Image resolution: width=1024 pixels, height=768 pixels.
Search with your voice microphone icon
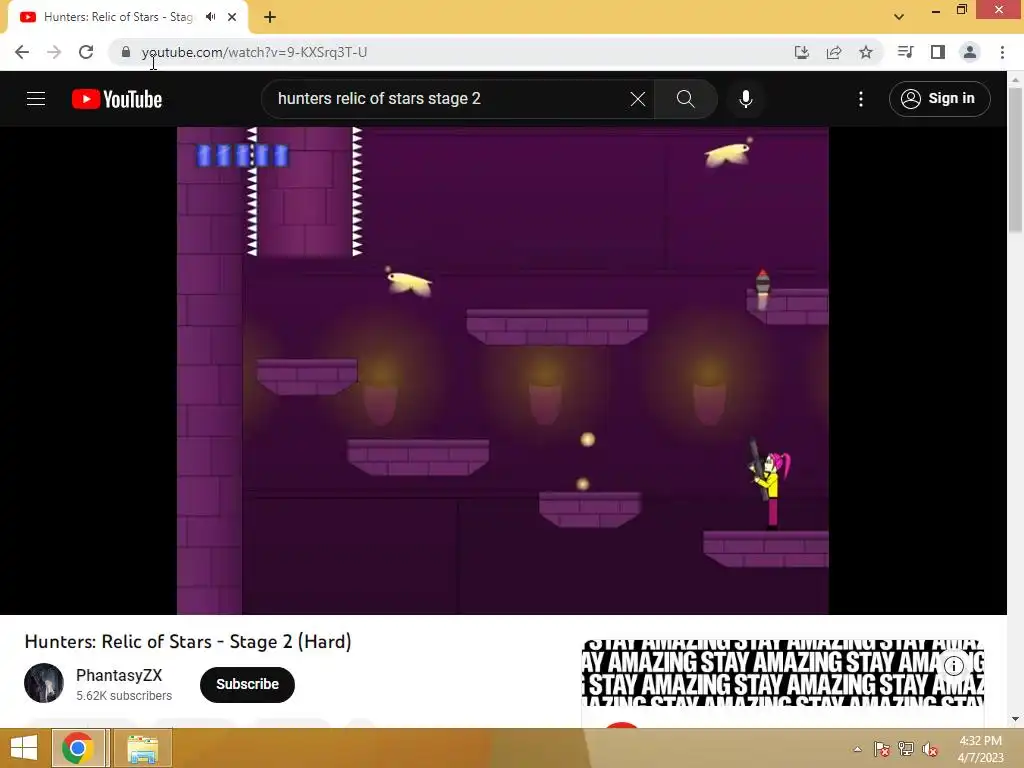[x=746, y=99]
